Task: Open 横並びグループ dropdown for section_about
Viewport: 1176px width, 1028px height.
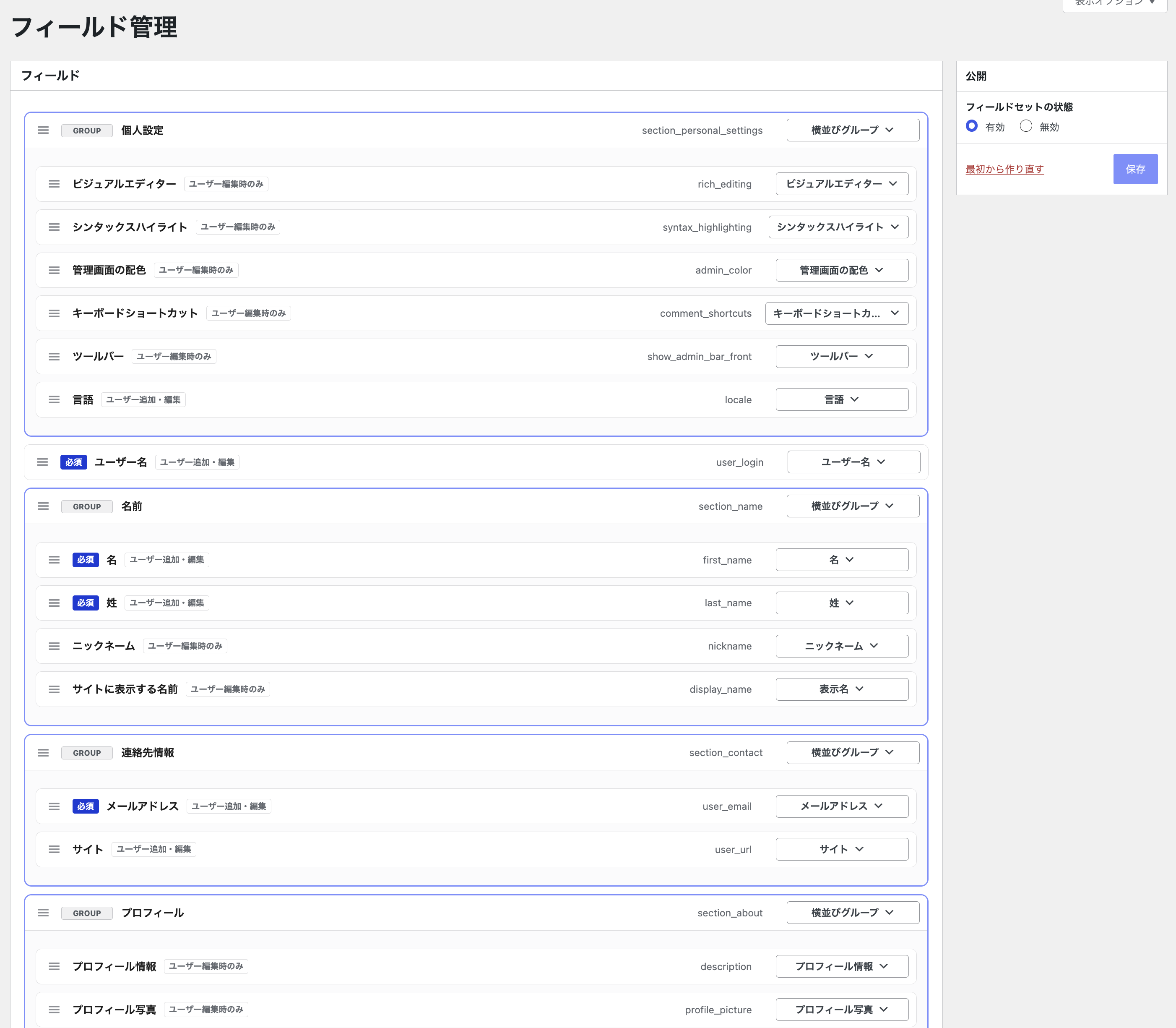Action: tap(853, 913)
